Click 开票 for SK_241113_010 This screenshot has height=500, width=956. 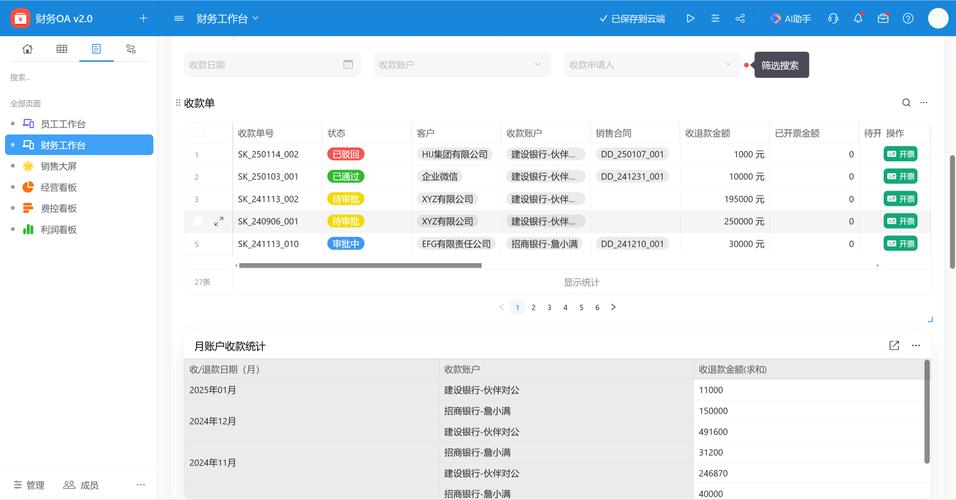point(901,244)
